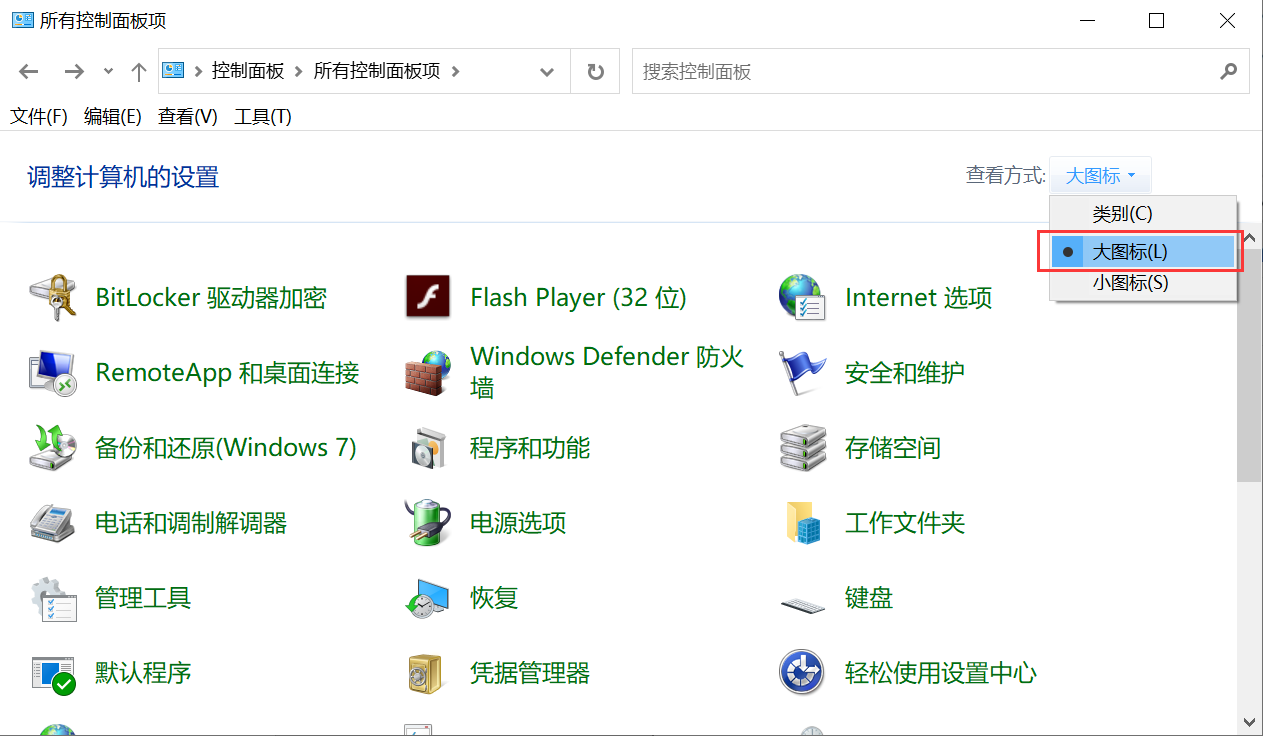Screen dimensions: 1263x736
Task: Click the RemoteApp 和桌面连接 icon
Action: pyautogui.click(x=53, y=373)
